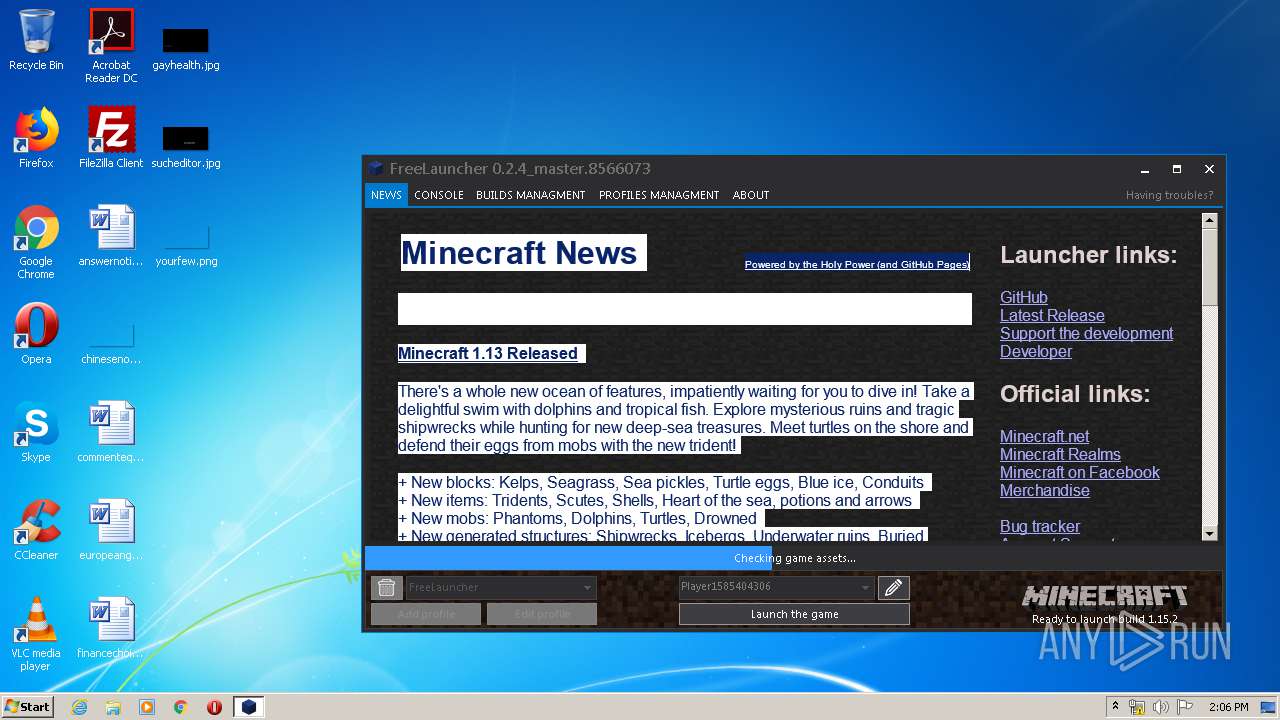Viewport: 1280px width, 720px height.
Task: Open PROFILES MANAGMENT tab
Action: (x=659, y=195)
